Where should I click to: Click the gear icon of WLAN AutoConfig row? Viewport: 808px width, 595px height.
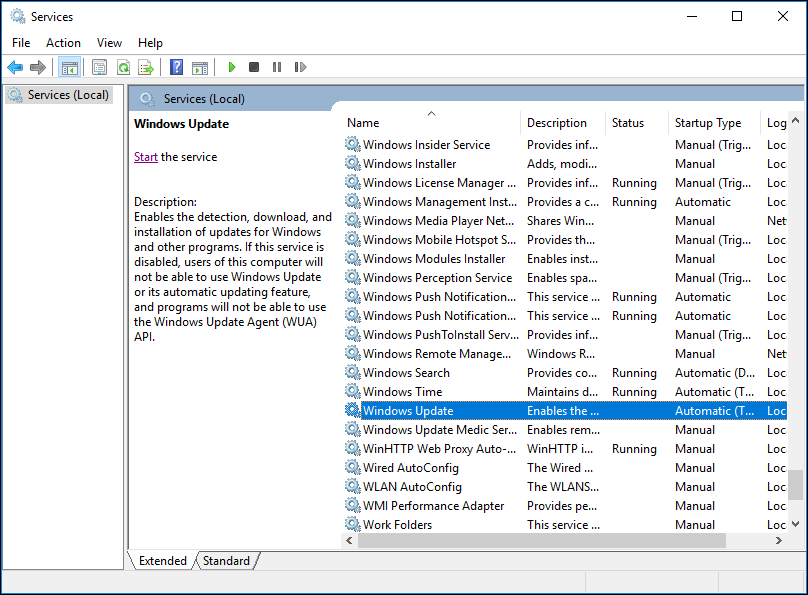point(352,486)
